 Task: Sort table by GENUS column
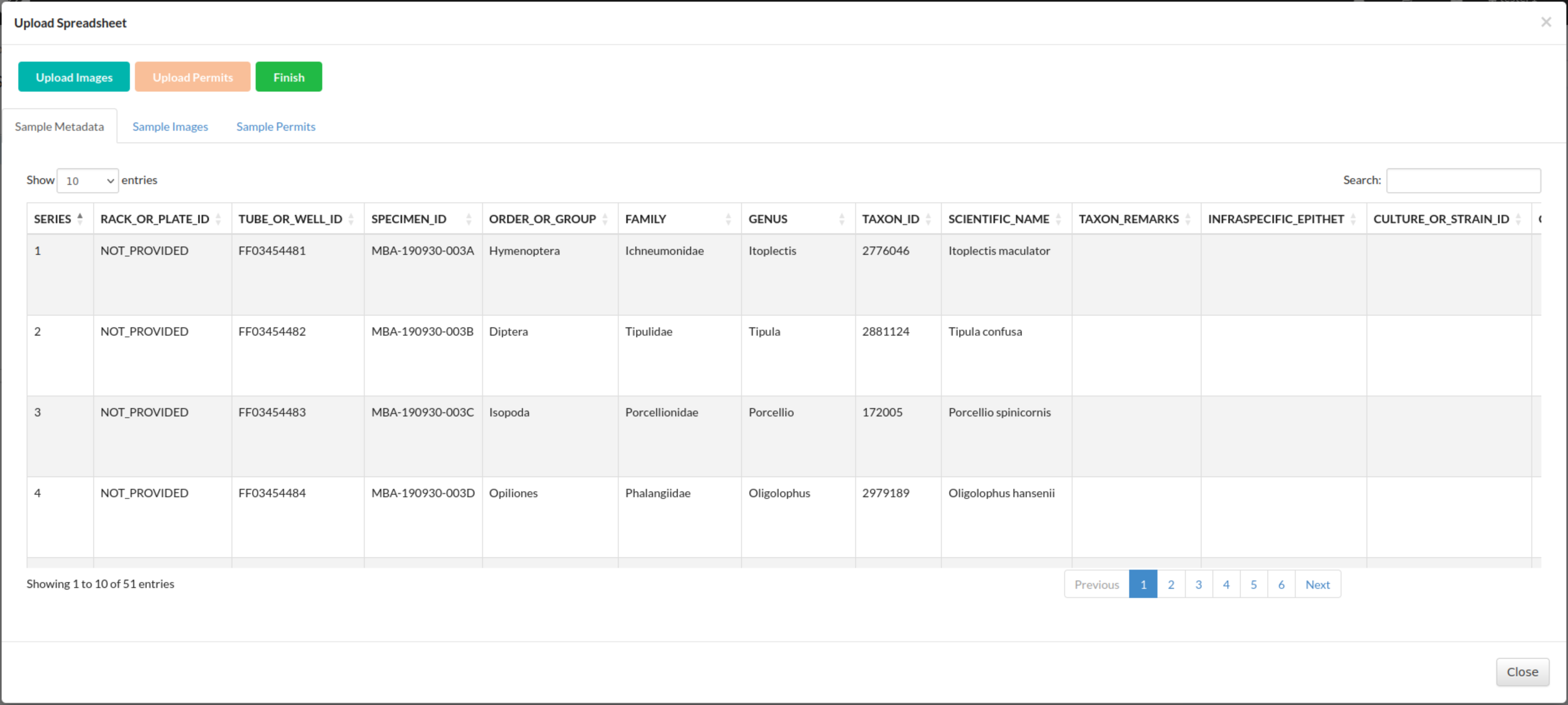pos(798,219)
